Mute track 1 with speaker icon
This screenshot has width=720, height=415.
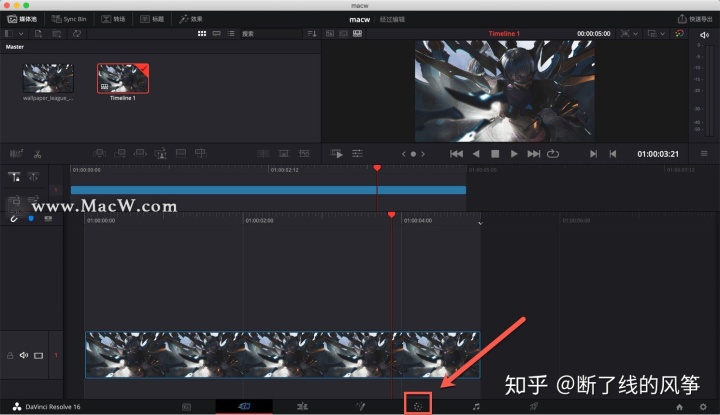(x=24, y=355)
